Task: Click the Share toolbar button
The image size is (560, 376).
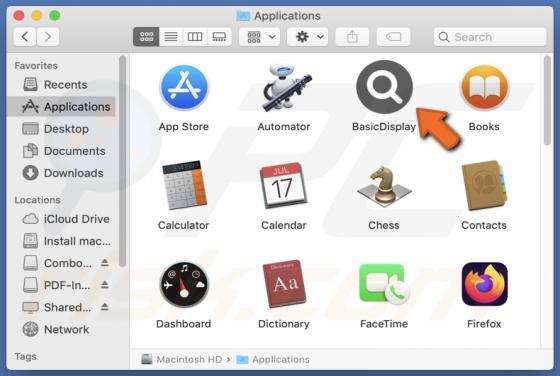Action: [x=352, y=37]
